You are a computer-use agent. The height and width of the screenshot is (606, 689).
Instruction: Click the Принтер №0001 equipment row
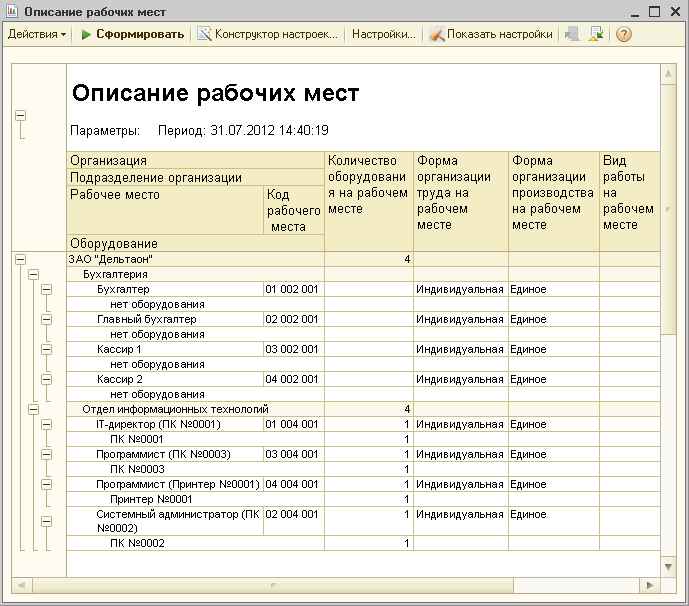(x=196, y=499)
